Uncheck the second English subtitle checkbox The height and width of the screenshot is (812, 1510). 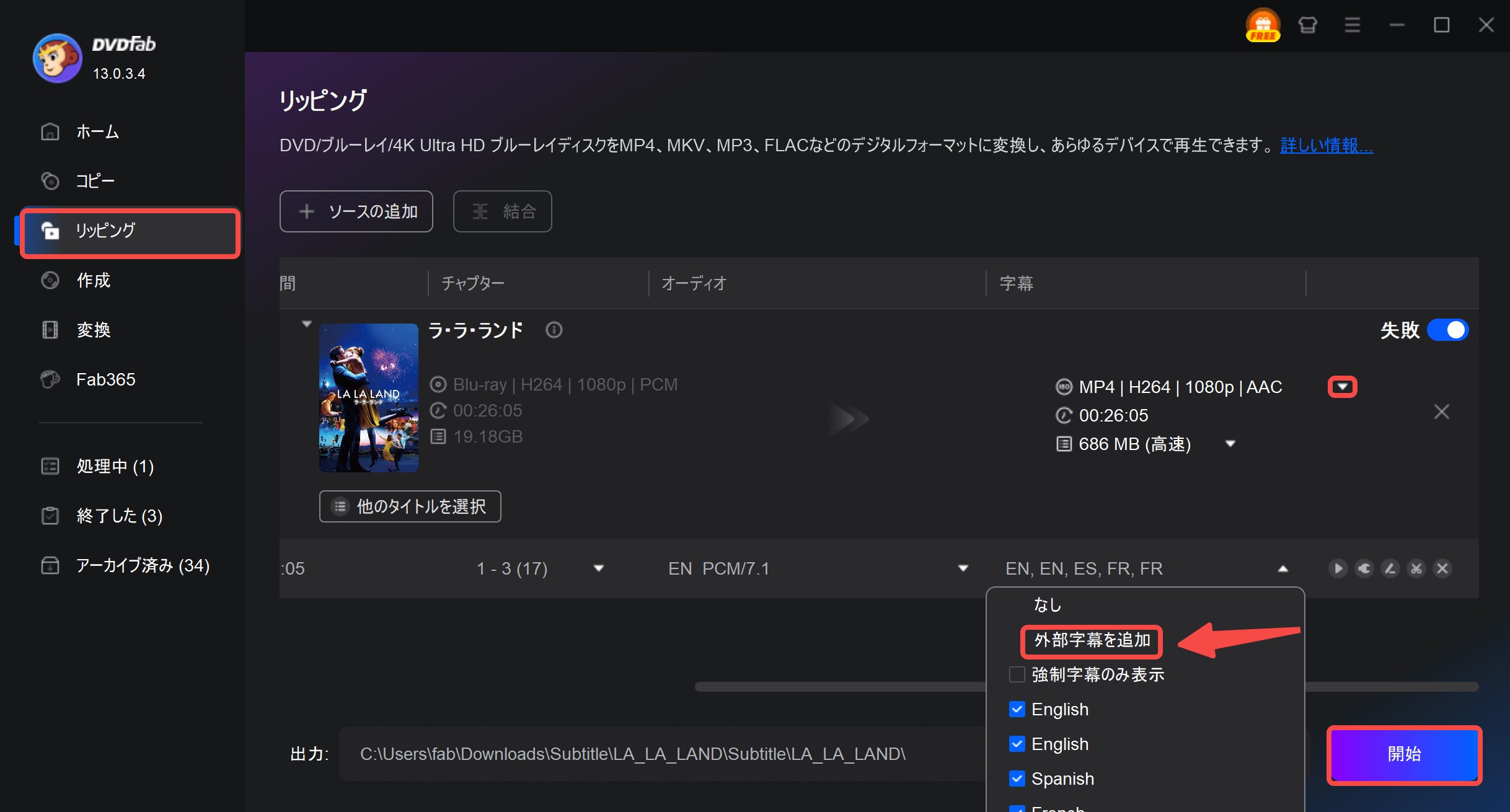[1017, 744]
